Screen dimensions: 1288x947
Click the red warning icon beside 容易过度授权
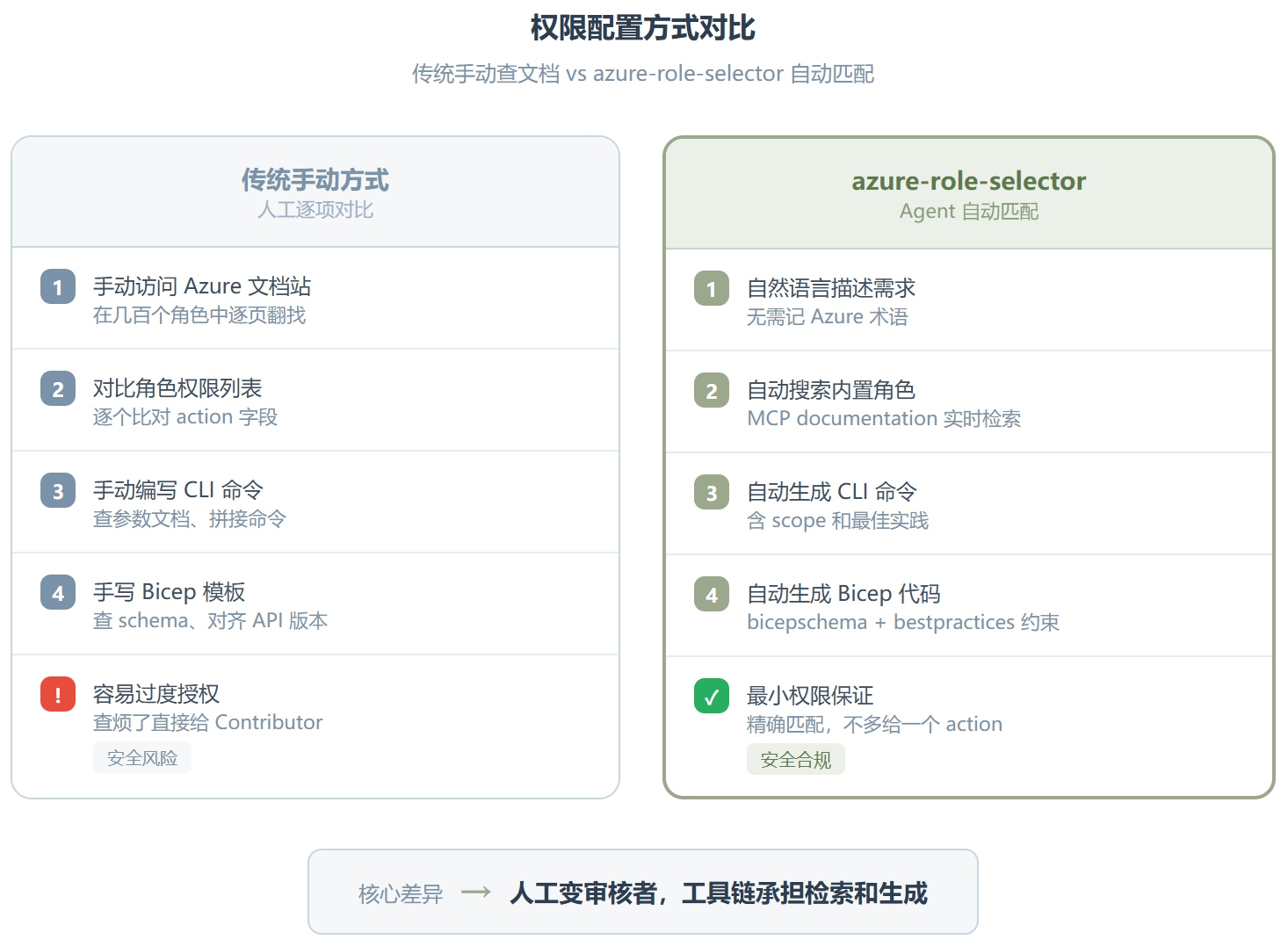pyautogui.click(x=58, y=694)
